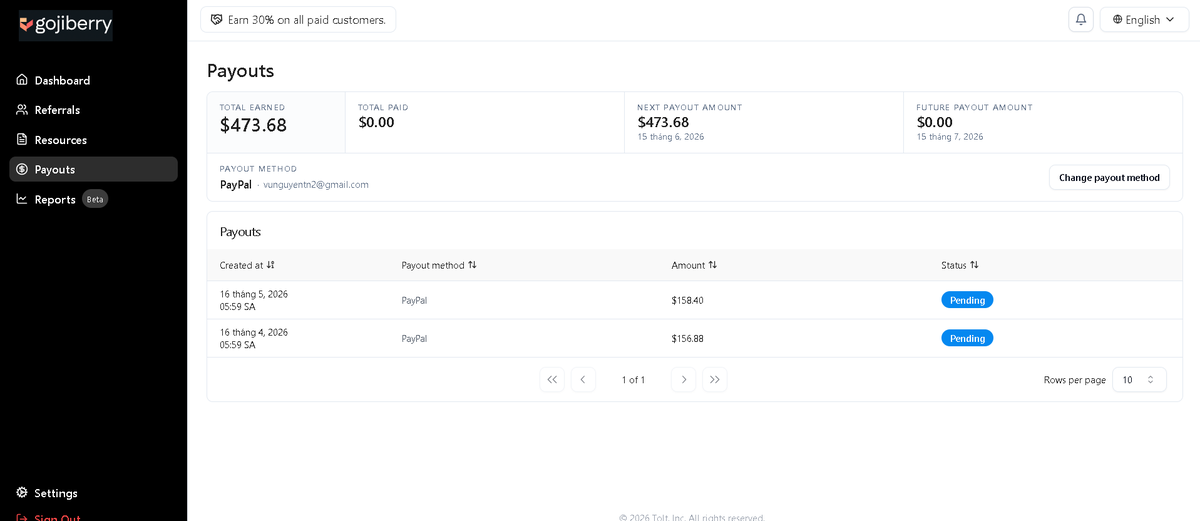The image size is (1200, 521).
Task: Click the Change payout method button
Action: (x=1109, y=177)
